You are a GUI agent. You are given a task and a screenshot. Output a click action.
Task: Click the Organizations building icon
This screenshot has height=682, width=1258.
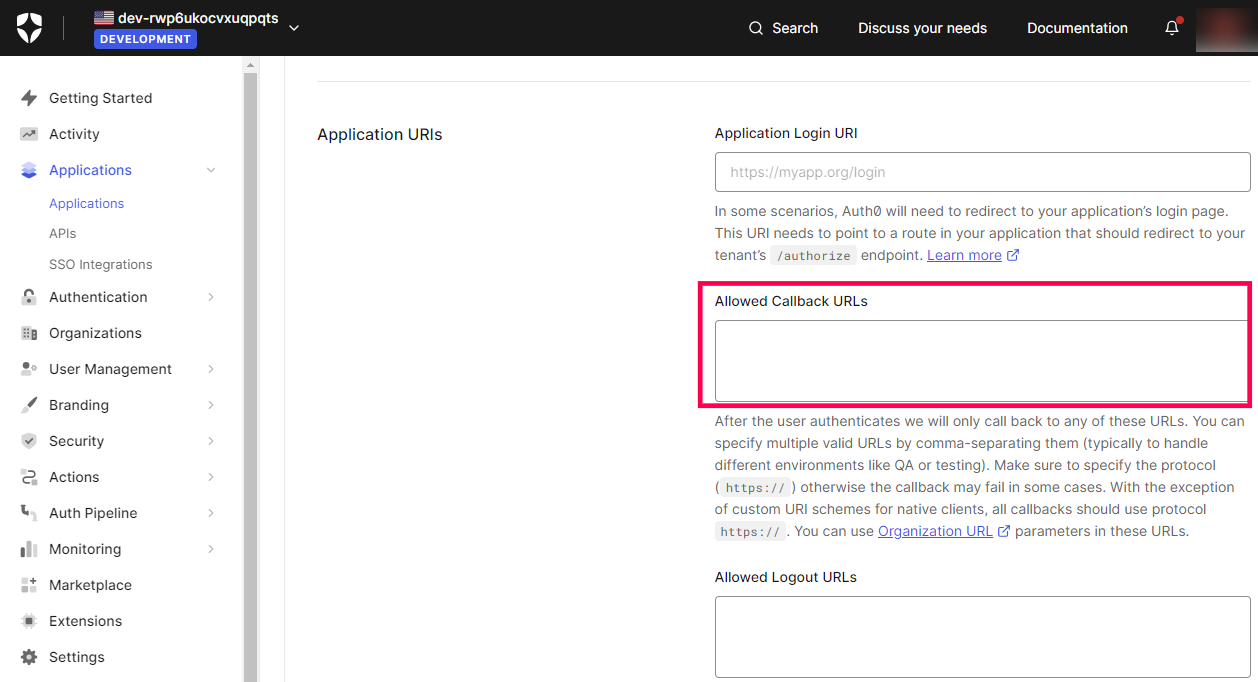tap(29, 333)
